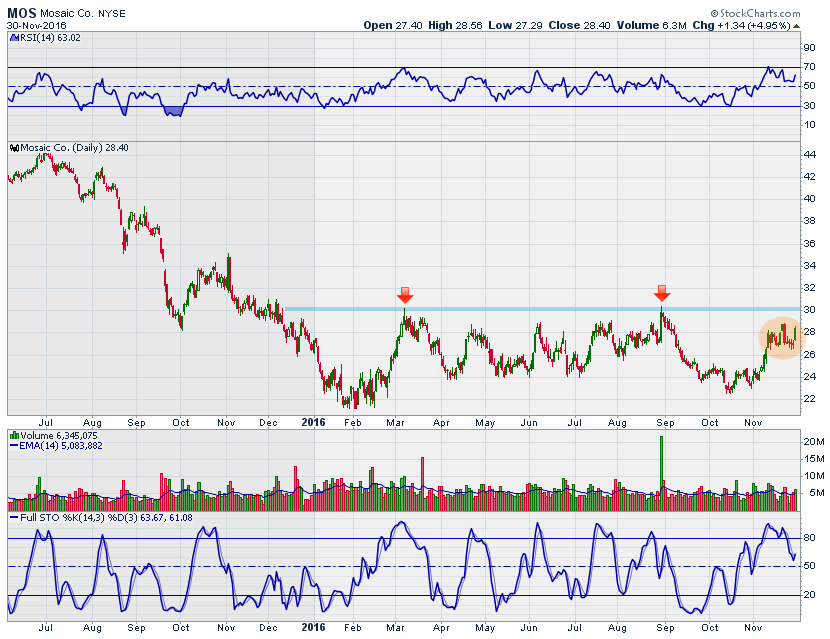Click the date '30-Nov-2016'
Image resolution: width=830 pixels, height=639 pixels.
click(37, 25)
